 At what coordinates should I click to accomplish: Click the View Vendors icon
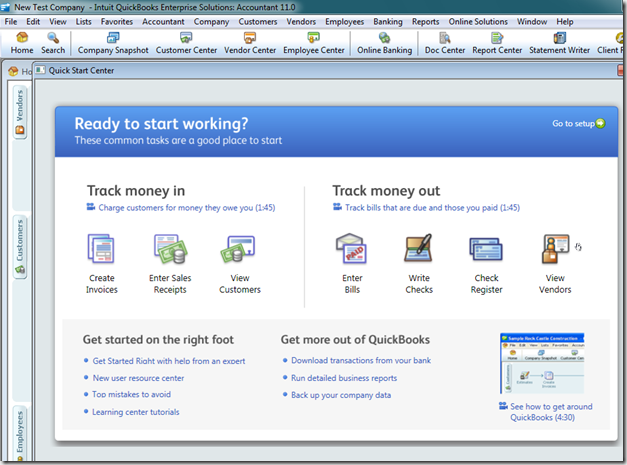(x=555, y=249)
